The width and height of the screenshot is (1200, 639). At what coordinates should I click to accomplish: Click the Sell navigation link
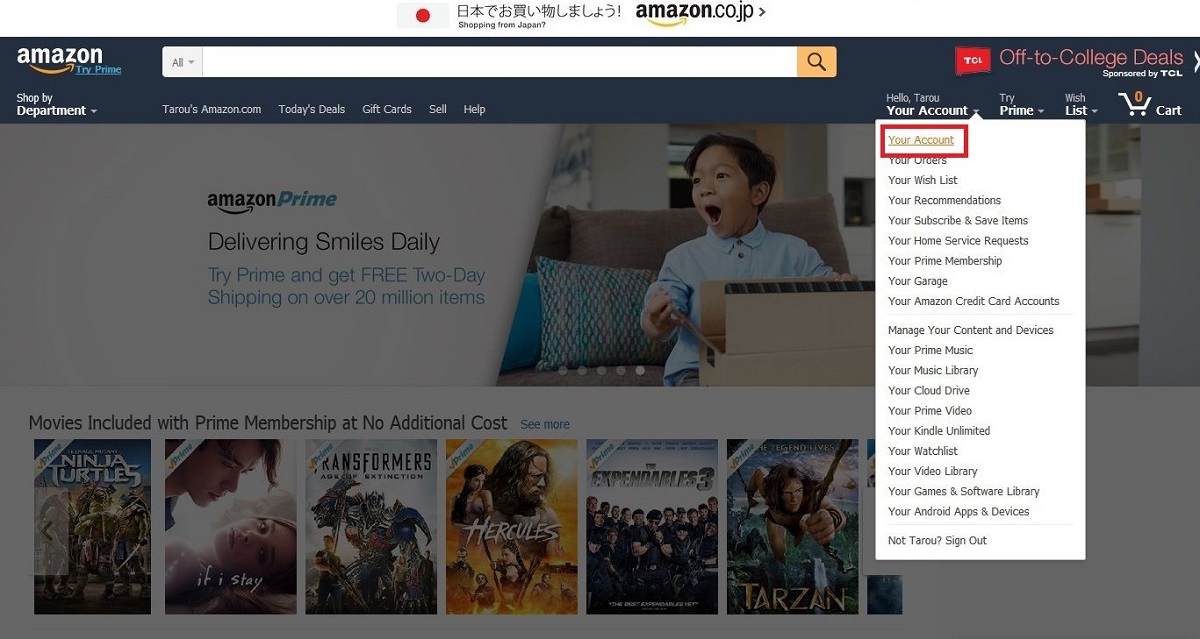(x=438, y=109)
